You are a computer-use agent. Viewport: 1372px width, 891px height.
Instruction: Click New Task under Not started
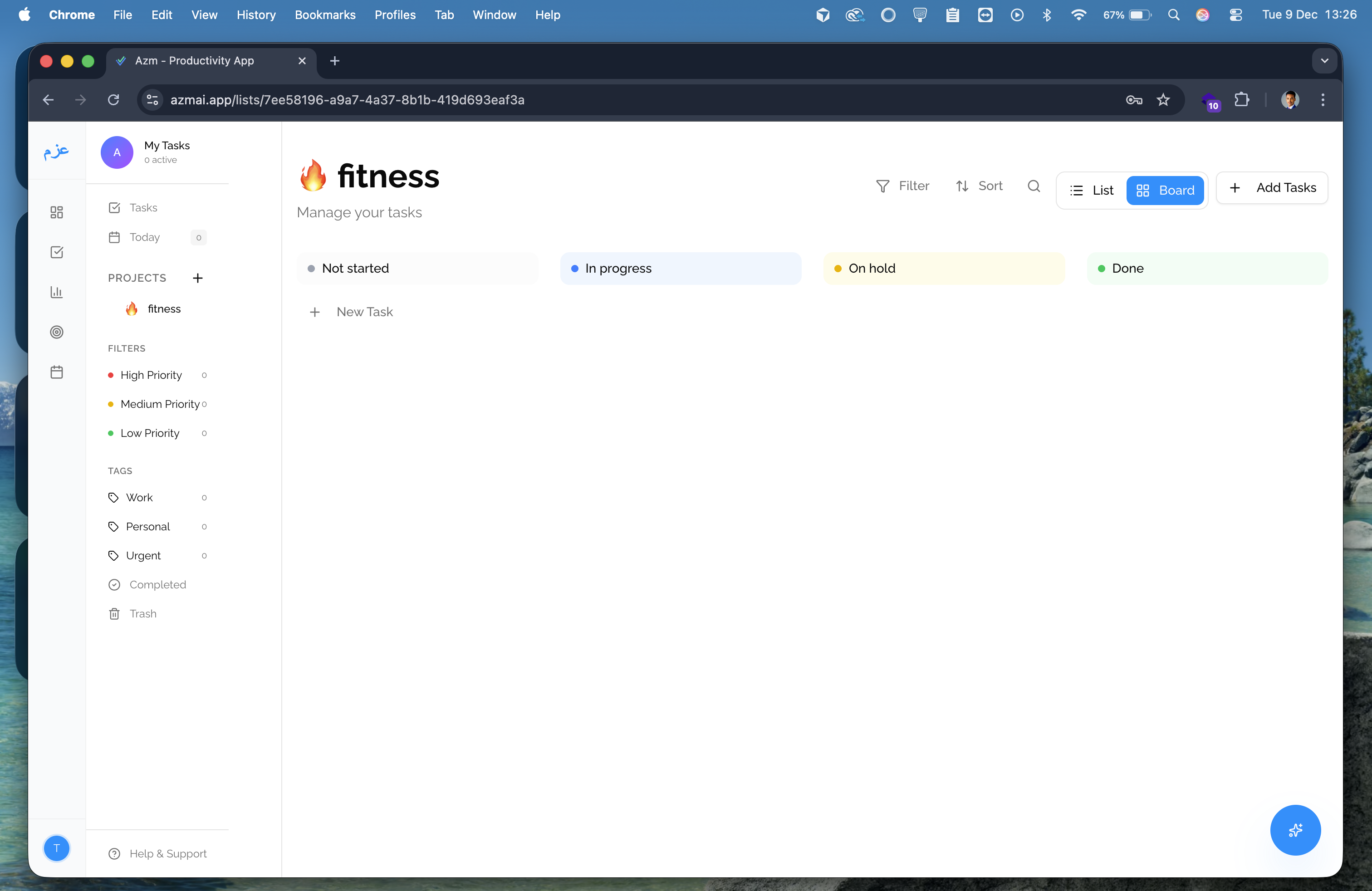click(364, 312)
